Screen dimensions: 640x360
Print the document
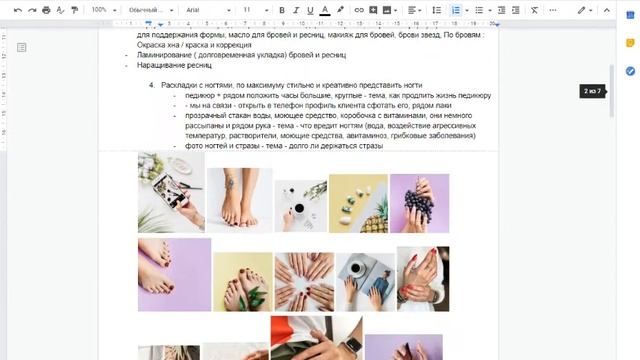point(46,10)
